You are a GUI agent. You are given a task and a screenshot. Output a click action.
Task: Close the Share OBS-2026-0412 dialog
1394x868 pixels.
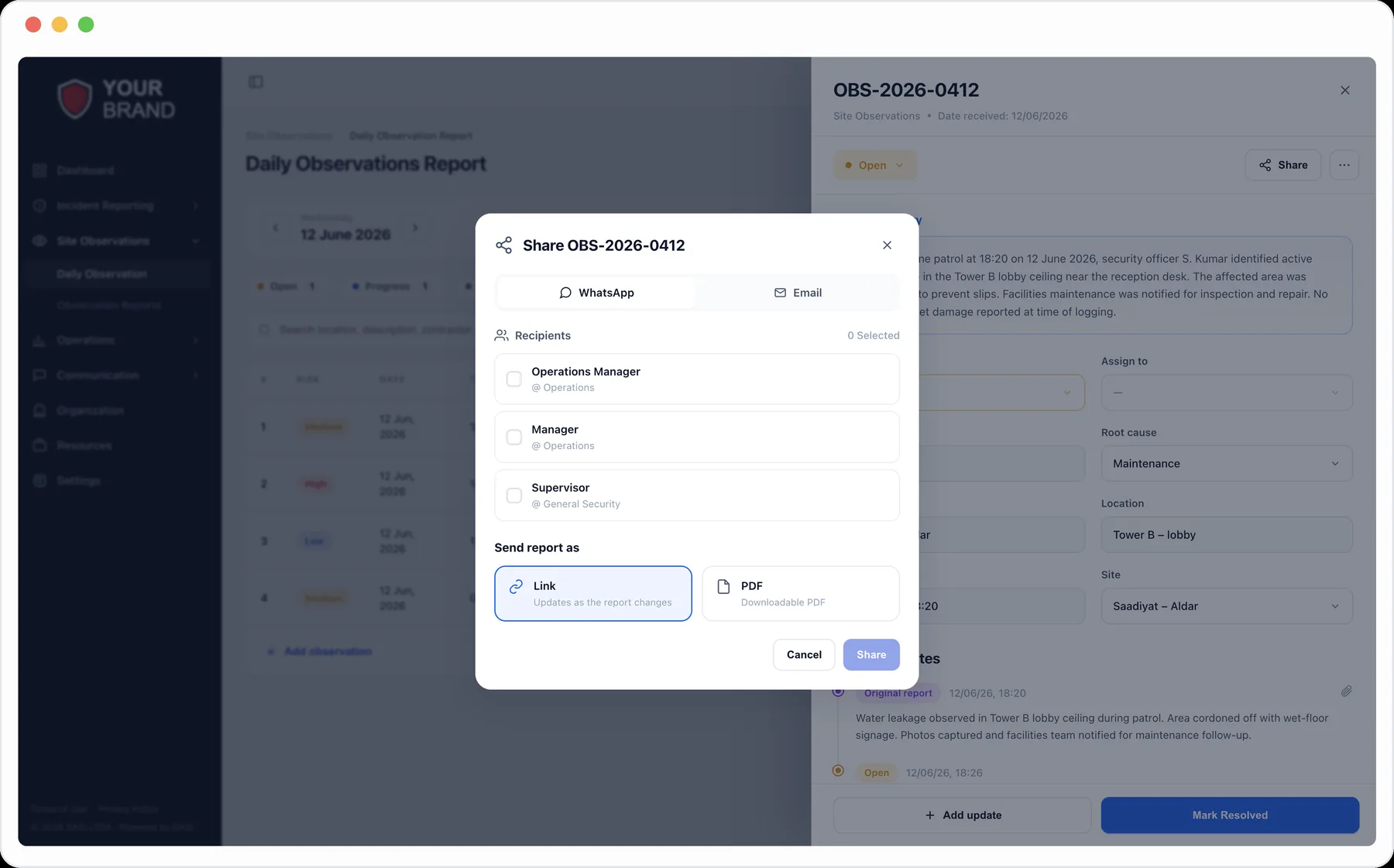(x=887, y=245)
